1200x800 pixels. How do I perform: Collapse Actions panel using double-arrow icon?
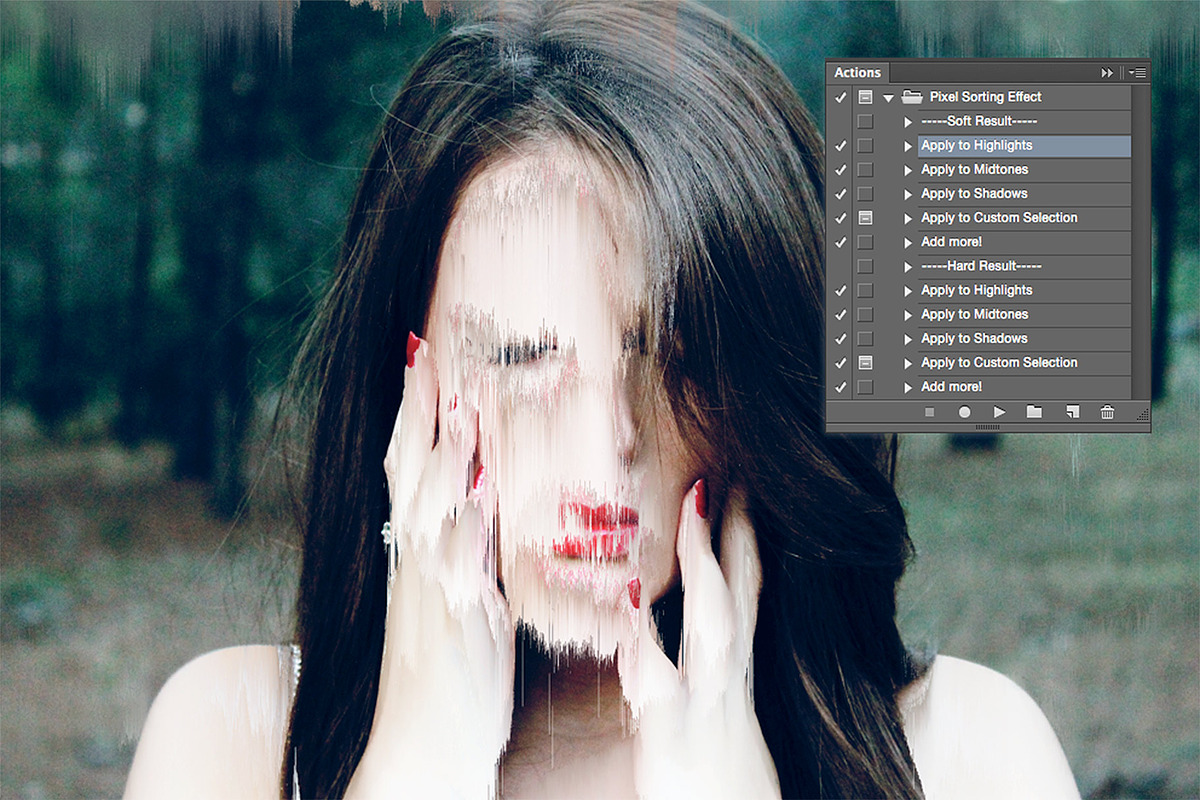coord(1107,72)
